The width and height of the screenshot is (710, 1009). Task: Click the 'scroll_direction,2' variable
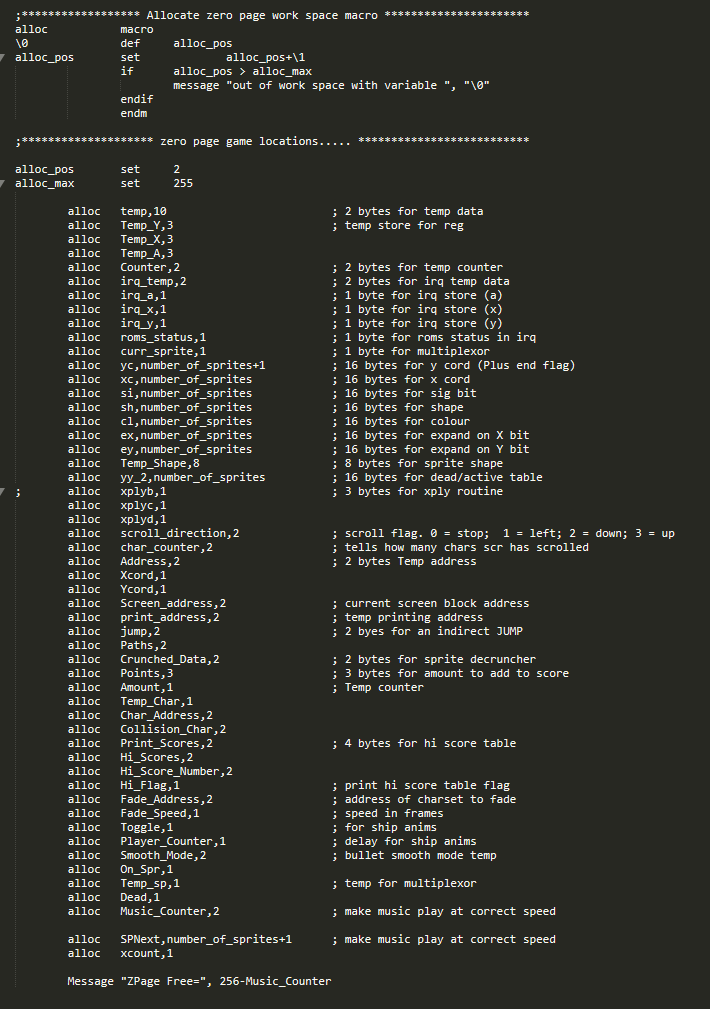click(180, 534)
